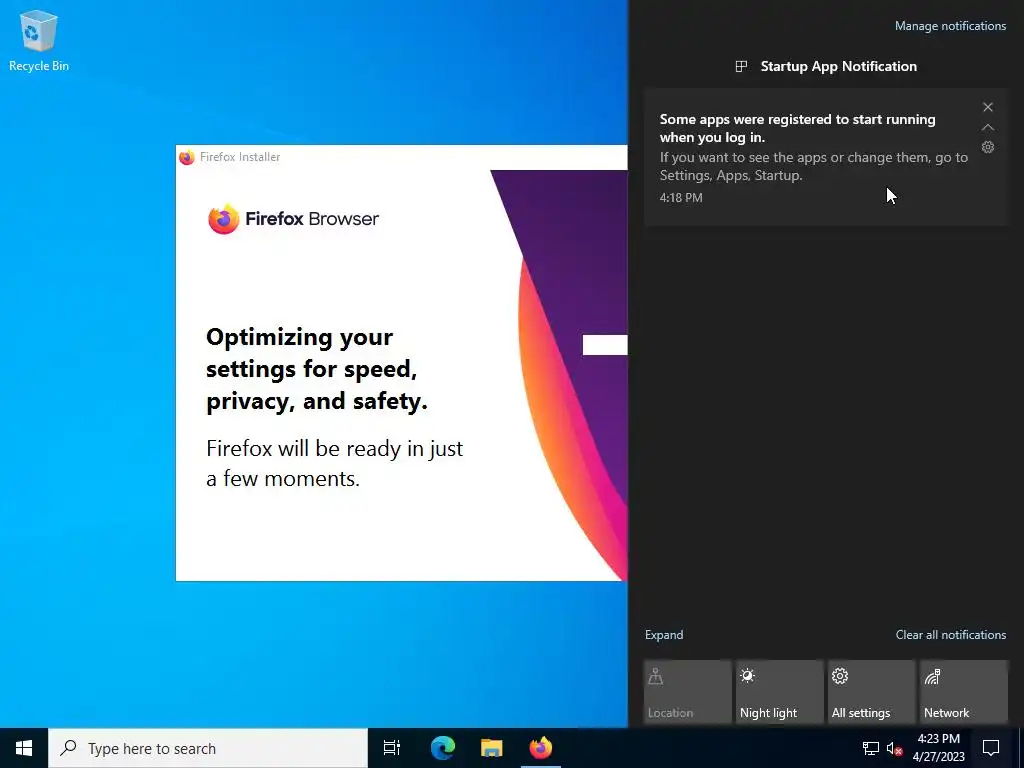Click the Windows Start button
Image resolution: width=1024 pixels, height=768 pixels.
(24, 748)
